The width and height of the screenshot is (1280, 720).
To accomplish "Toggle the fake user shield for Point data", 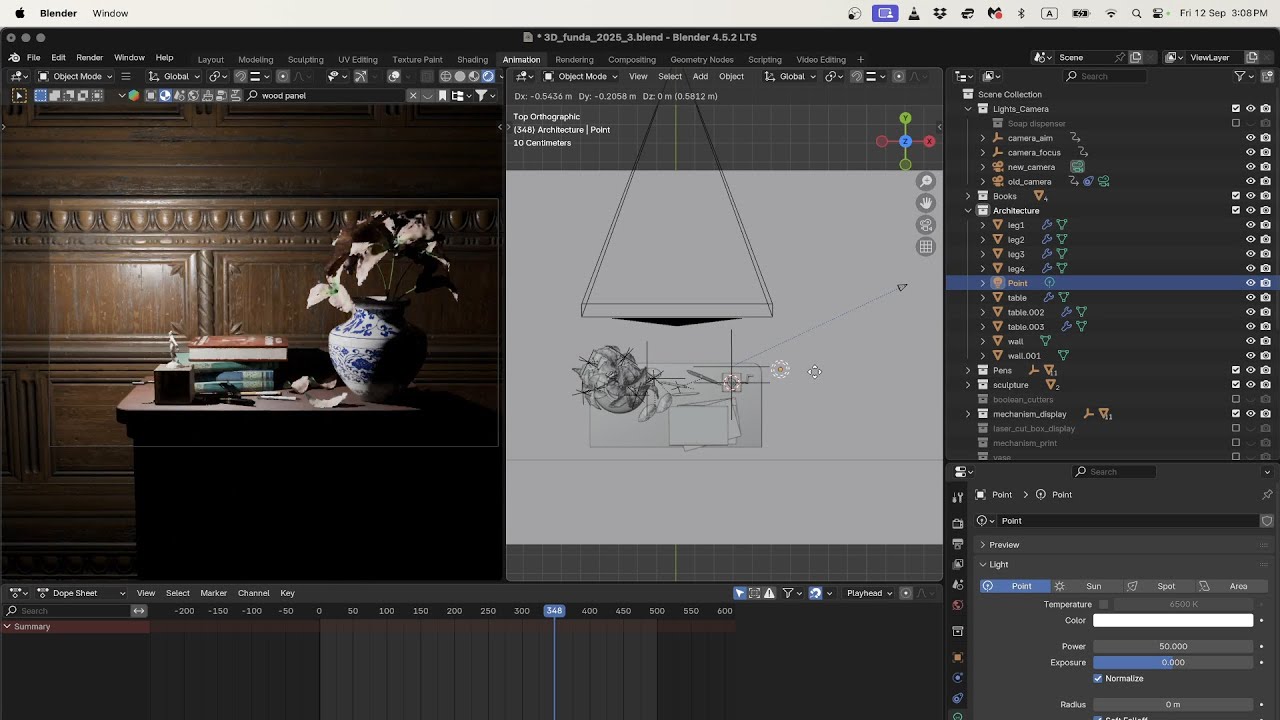I will [x=1267, y=521].
